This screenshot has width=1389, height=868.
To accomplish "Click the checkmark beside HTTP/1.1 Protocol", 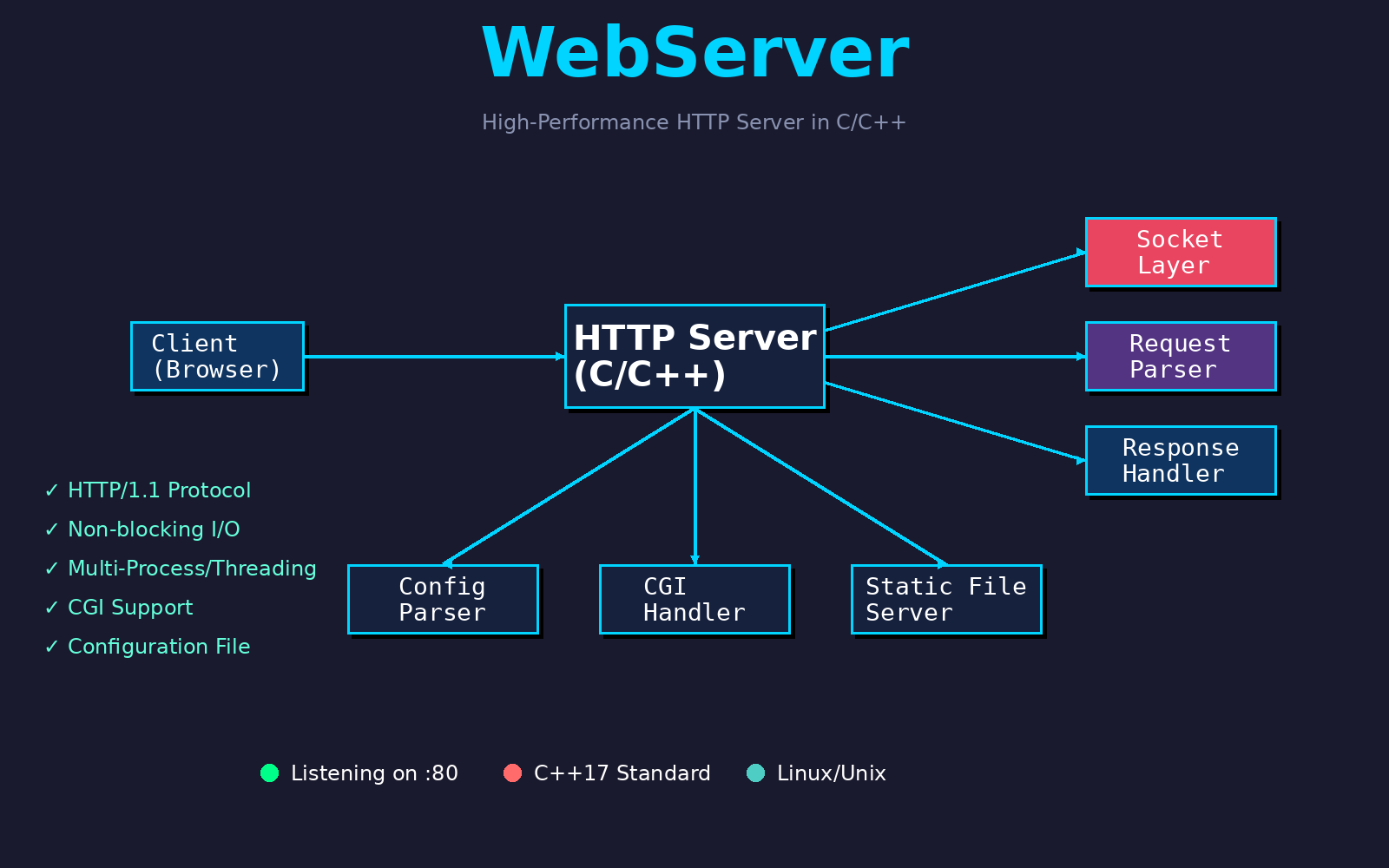I will tap(51, 491).
